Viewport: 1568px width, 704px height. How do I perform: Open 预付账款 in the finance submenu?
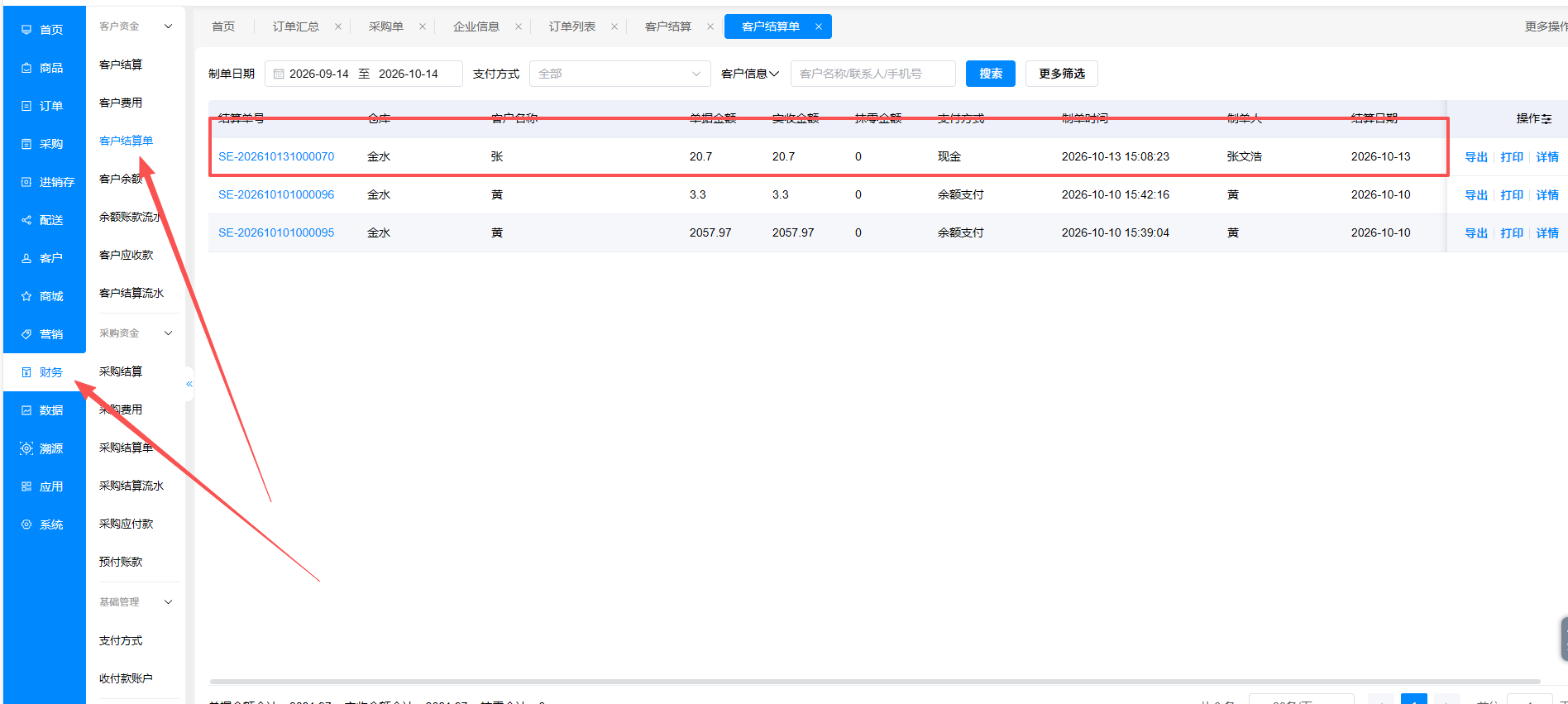coord(121,562)
